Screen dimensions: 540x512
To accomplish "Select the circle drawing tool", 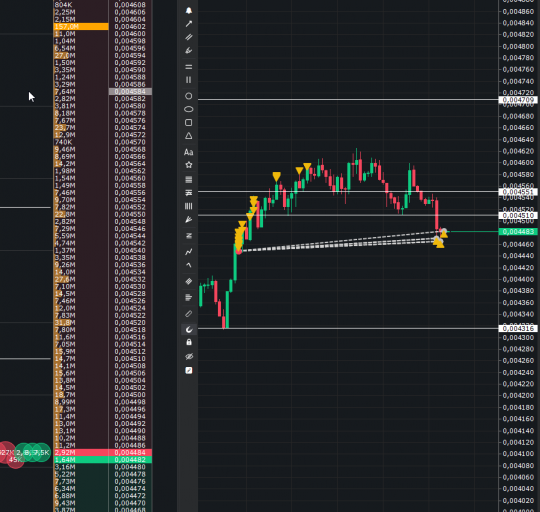I will pos(189,96).
